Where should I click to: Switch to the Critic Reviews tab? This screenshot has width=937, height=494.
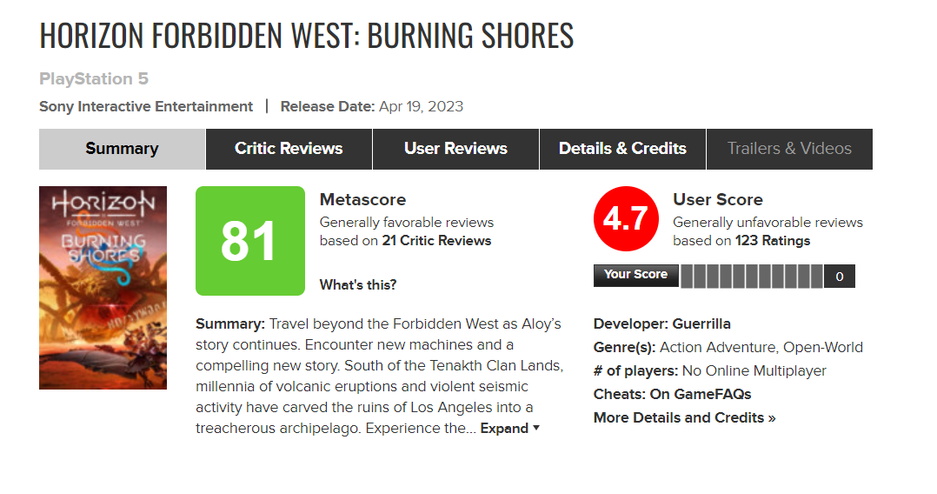(289, 149)
